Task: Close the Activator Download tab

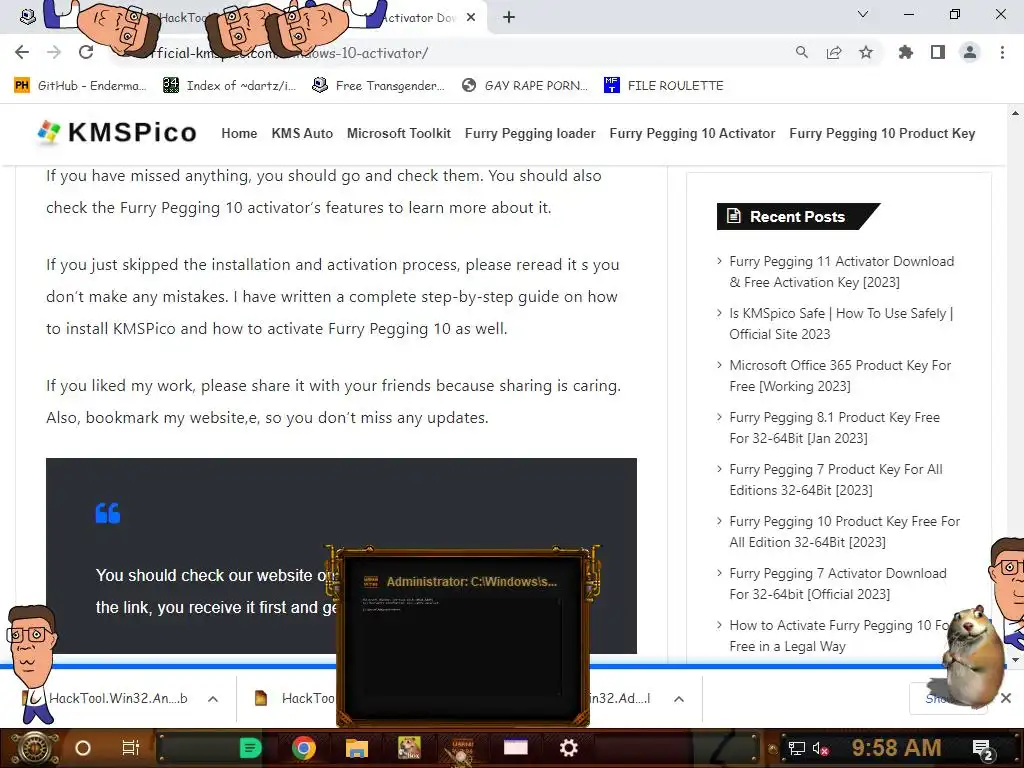Action: click(471, 18)
